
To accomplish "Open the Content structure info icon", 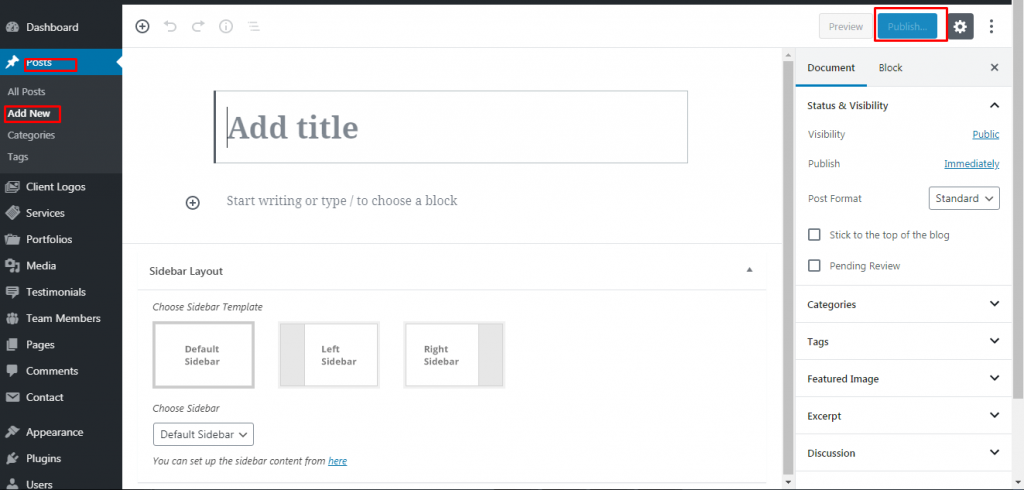I will coord(226,26).
